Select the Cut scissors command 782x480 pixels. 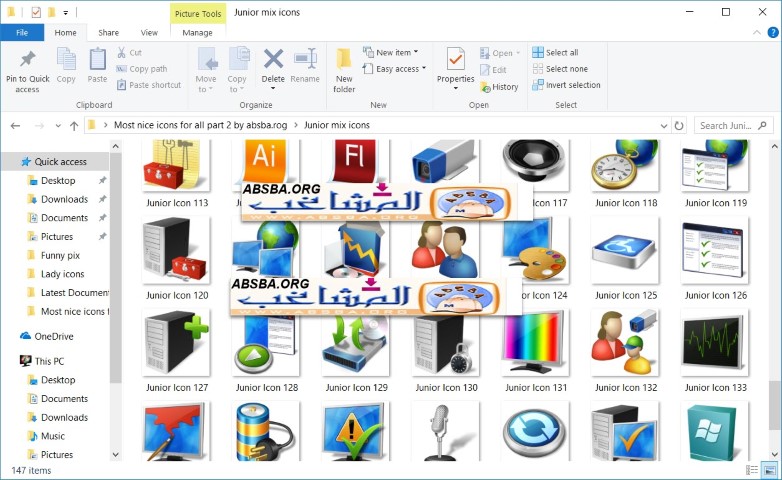coord(130,52)
